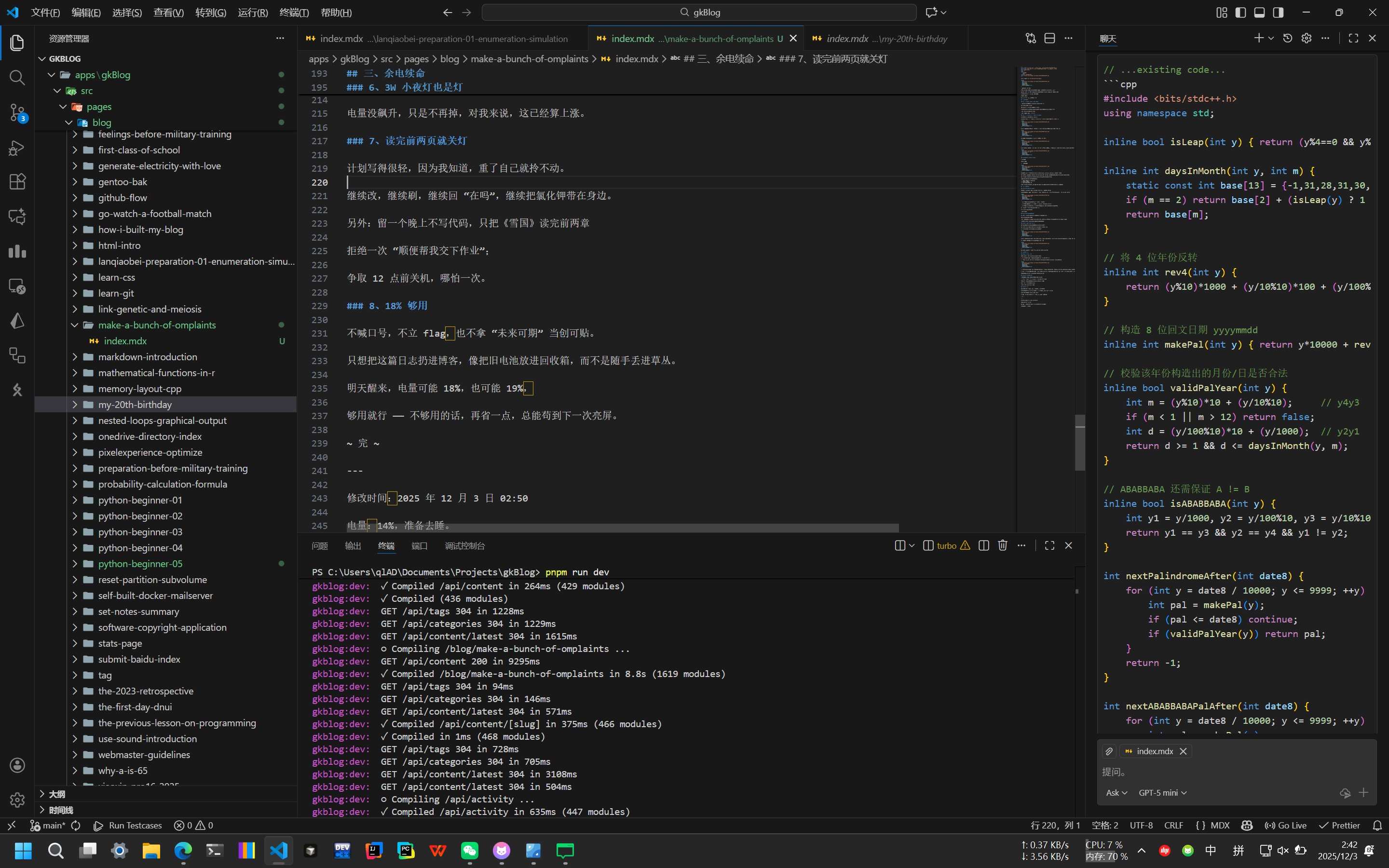
Task: Open the GPT-5 mini model dropdown
Action: [x=1162, y=793]
